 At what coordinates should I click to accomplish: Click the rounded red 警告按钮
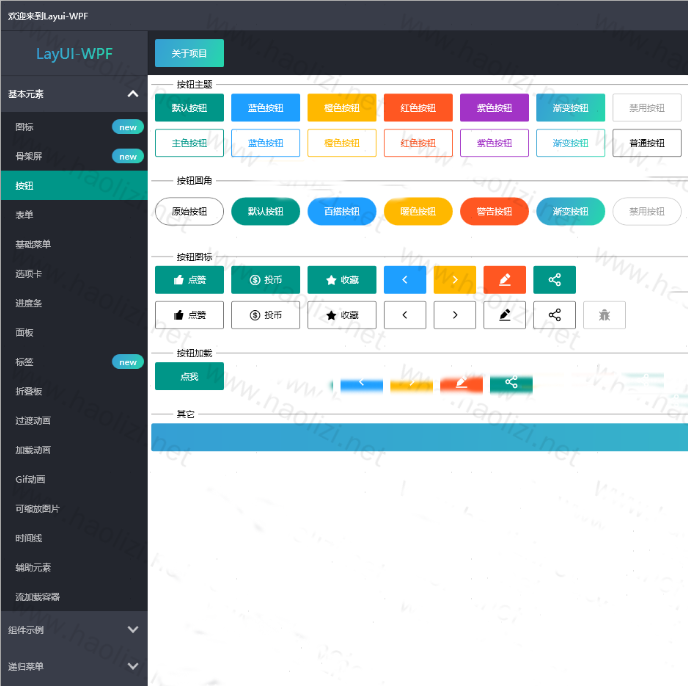click(494, 211)
